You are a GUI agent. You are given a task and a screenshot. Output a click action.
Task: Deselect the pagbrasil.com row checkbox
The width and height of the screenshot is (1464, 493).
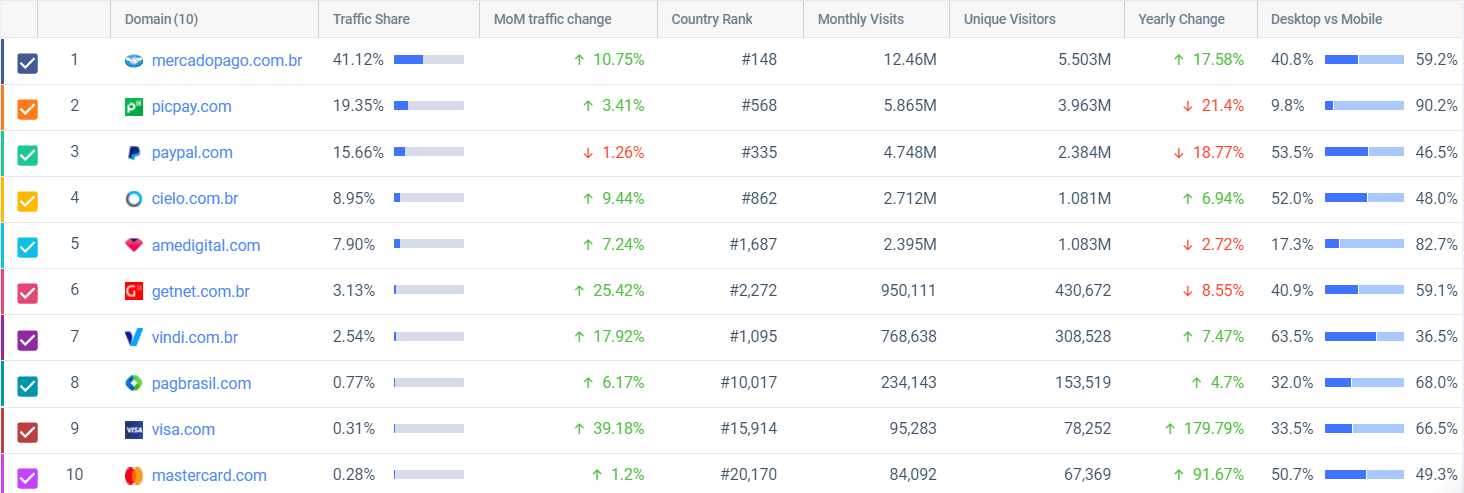coord(28,386)
